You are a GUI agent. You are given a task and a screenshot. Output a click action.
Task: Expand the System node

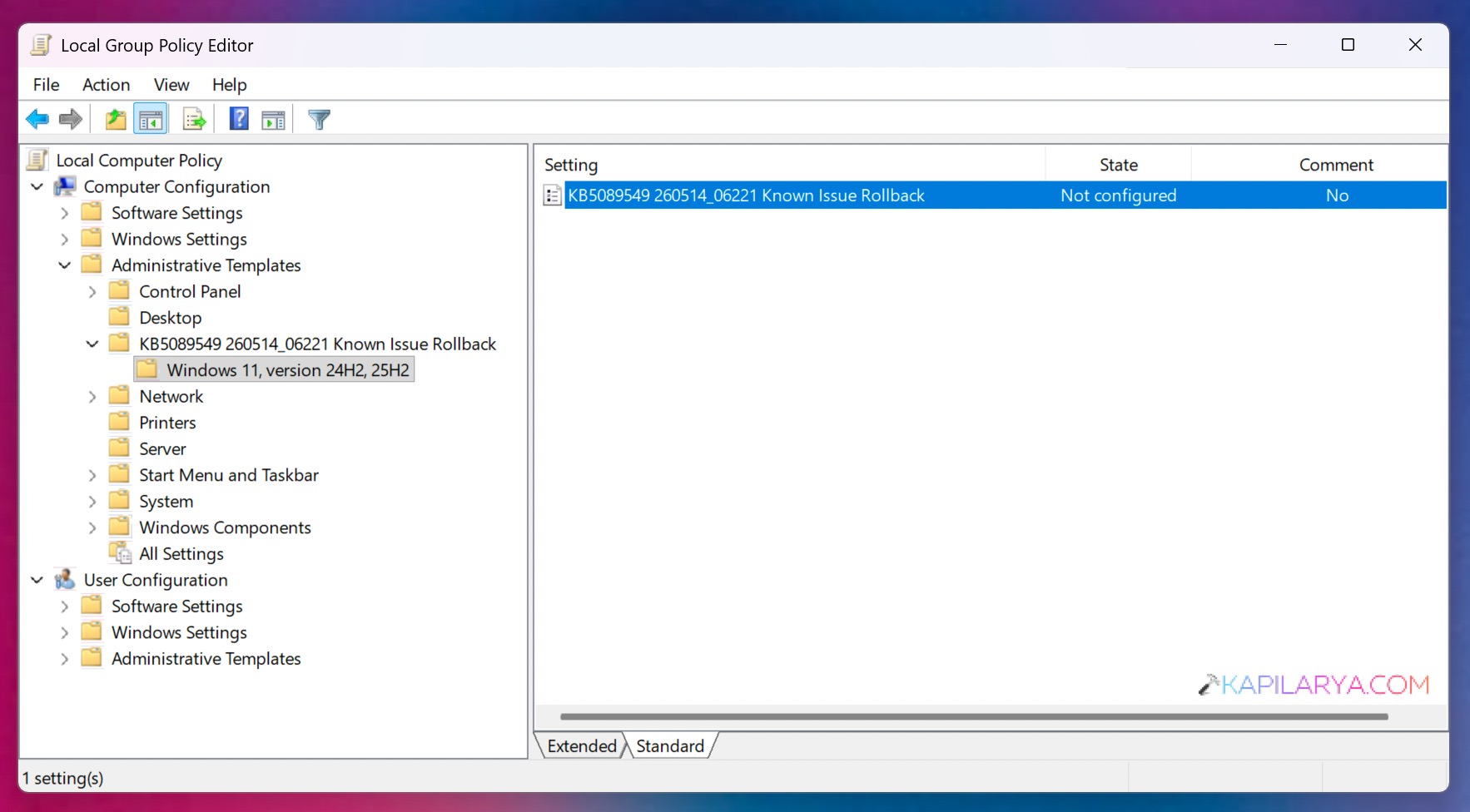click(92, 502)
